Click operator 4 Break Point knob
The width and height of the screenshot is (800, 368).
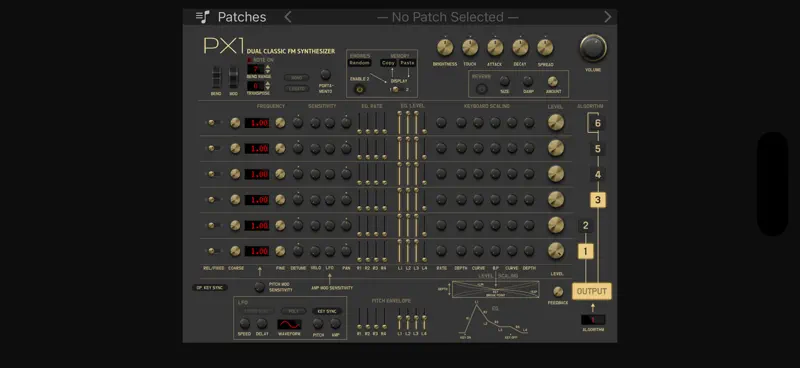(x=495, y=174)
